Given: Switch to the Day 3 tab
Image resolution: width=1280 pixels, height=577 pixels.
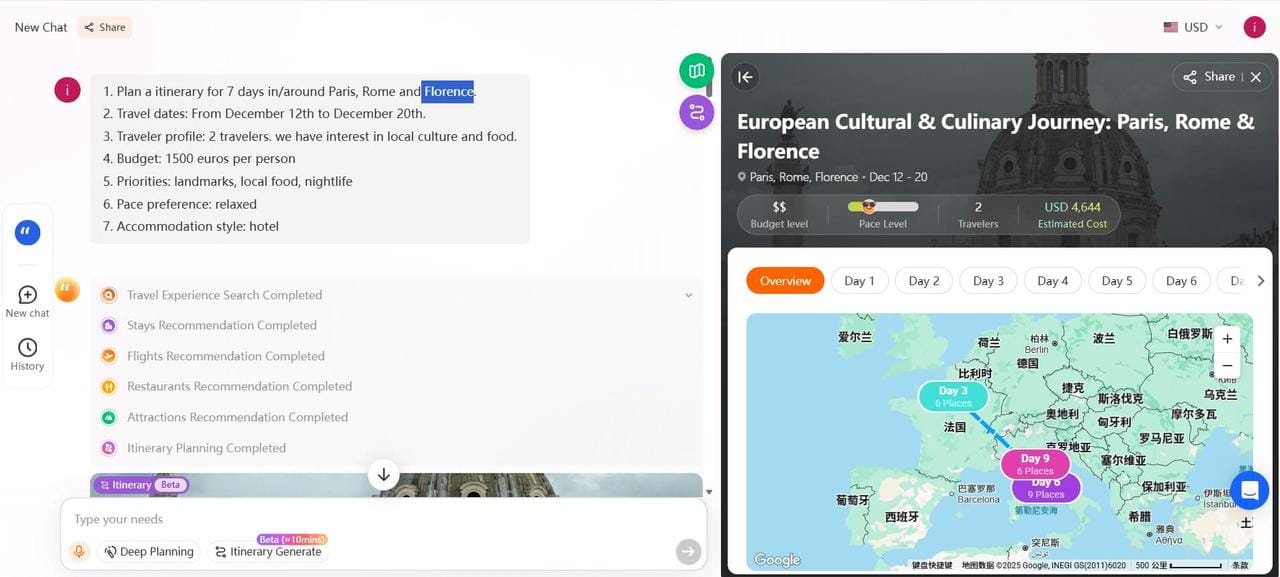Looking at the screenshot, I should (x=988, y=281).
